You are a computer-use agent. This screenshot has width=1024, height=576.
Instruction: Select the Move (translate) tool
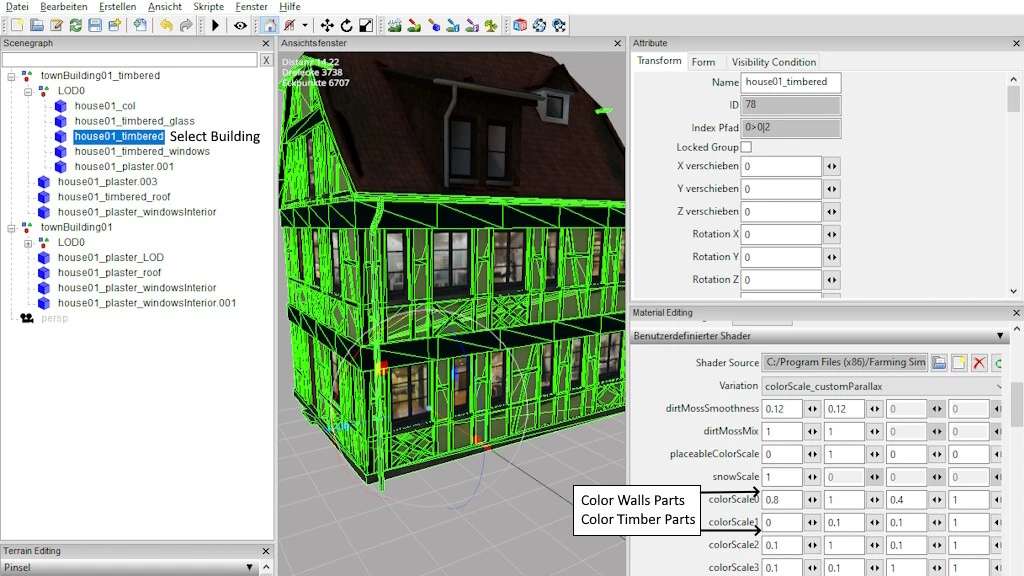pyautogui.click(x=327, y=25)
